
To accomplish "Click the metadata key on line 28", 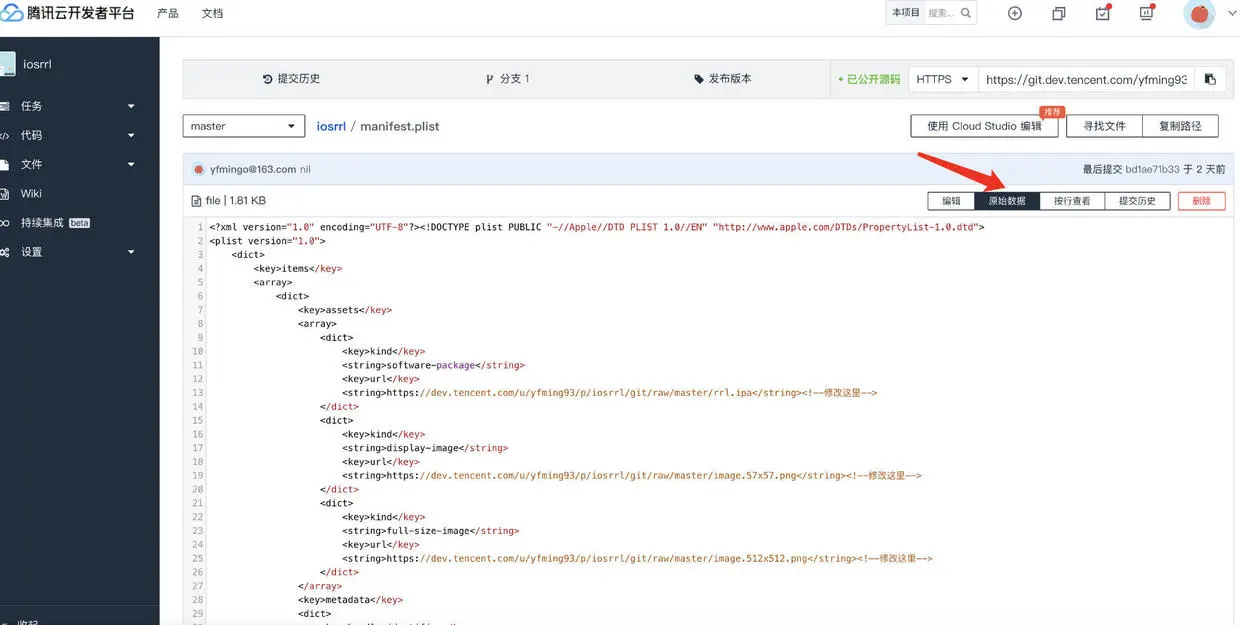I will pyautogui.click(x=349, y=600).
